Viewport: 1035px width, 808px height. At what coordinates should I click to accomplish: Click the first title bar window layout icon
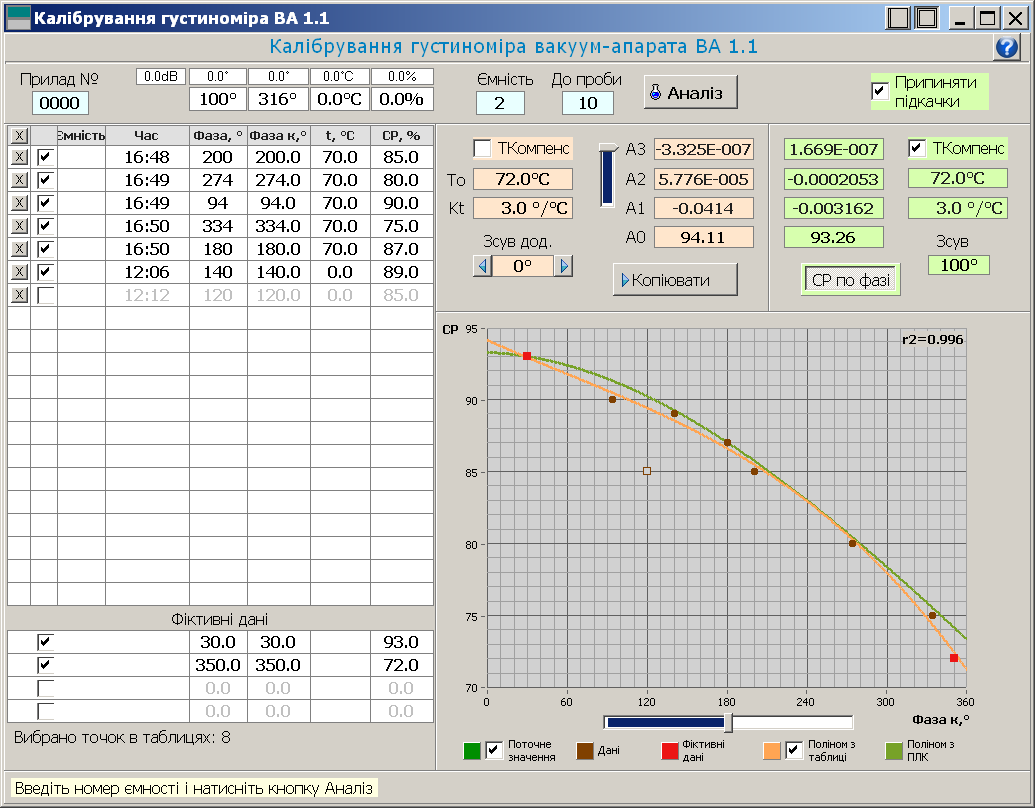click(x=899, y=18)
